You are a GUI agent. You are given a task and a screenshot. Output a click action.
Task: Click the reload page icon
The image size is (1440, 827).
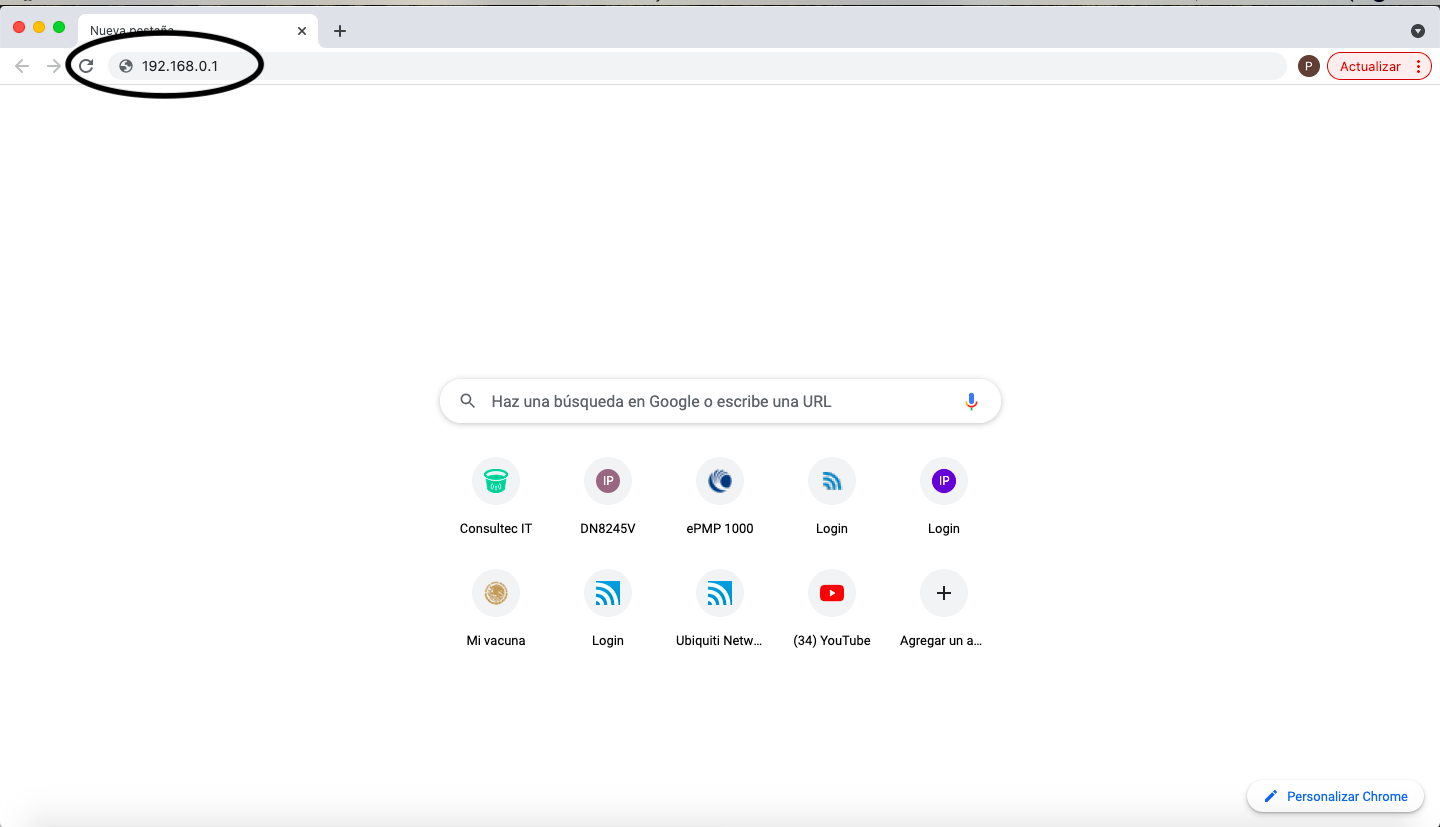[86, 66]
